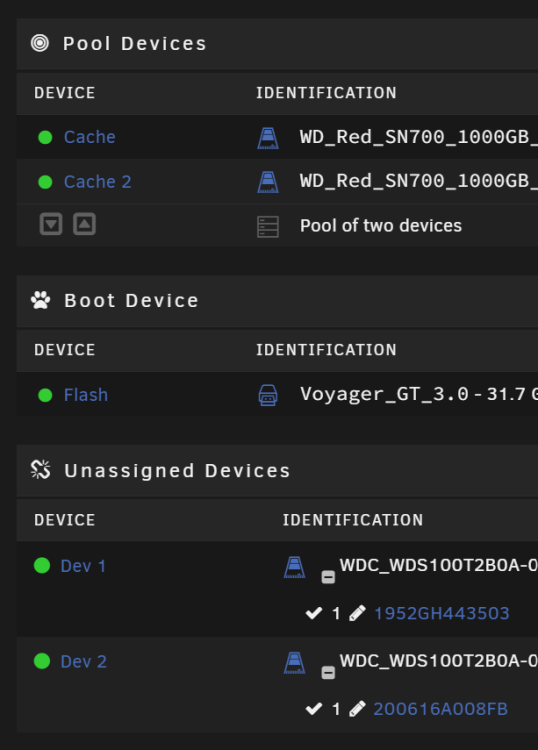Click the Unassigned Devices unlink icon
Screen dimensions: 538x750
(41, 470)
